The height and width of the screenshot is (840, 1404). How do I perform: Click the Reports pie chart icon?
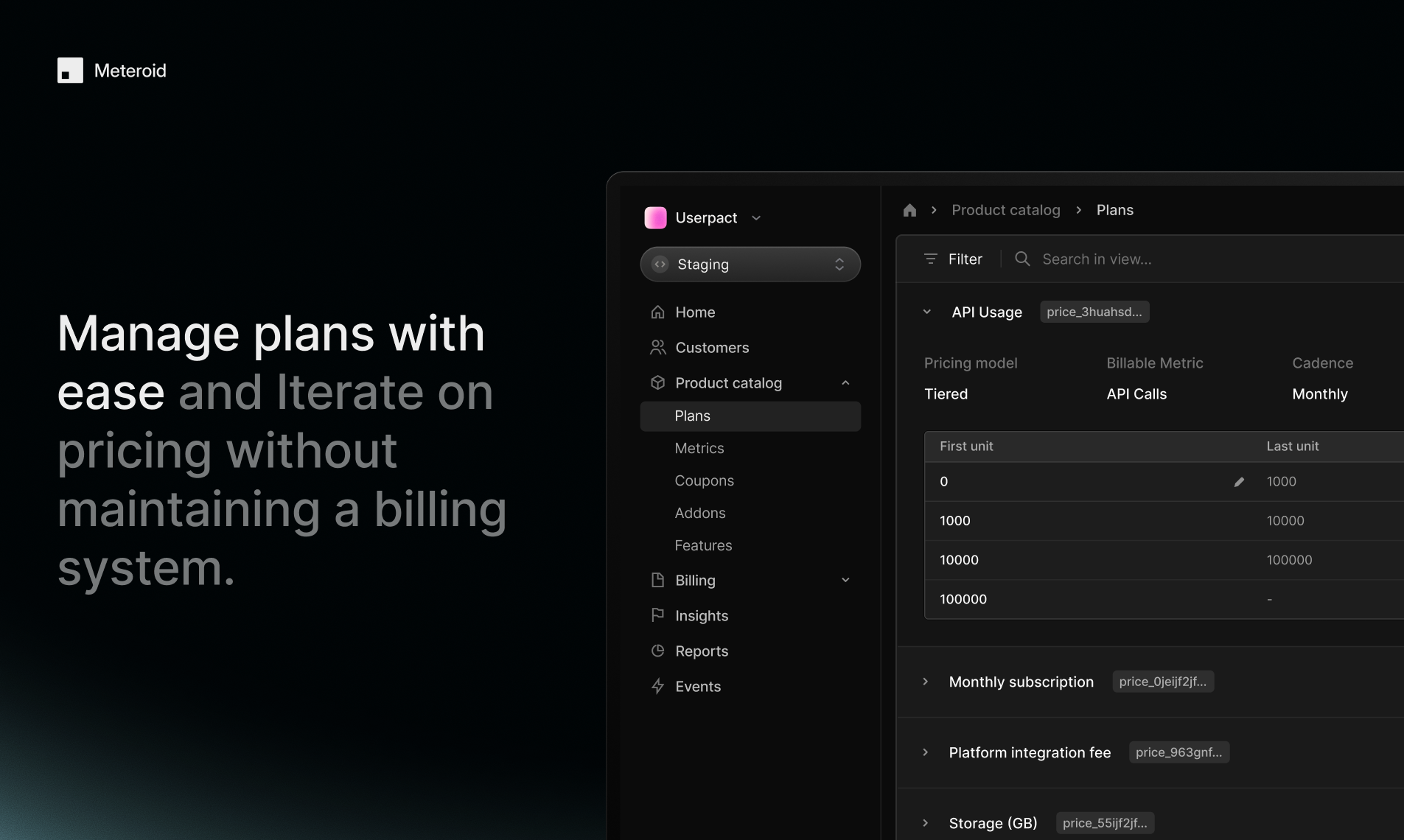(657, 650)
